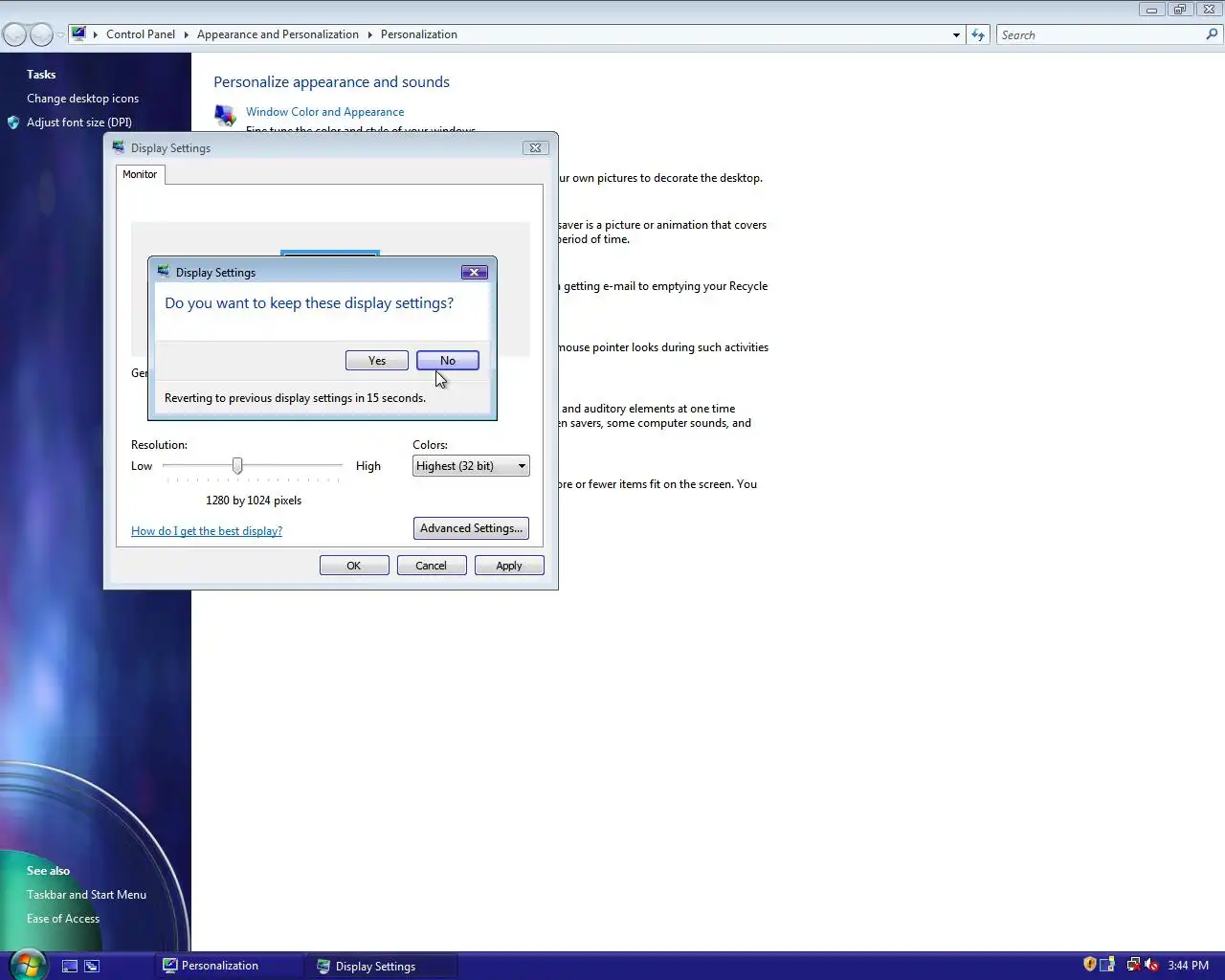
Task: Click the How do I get the best display link
Action: [207, 531]
